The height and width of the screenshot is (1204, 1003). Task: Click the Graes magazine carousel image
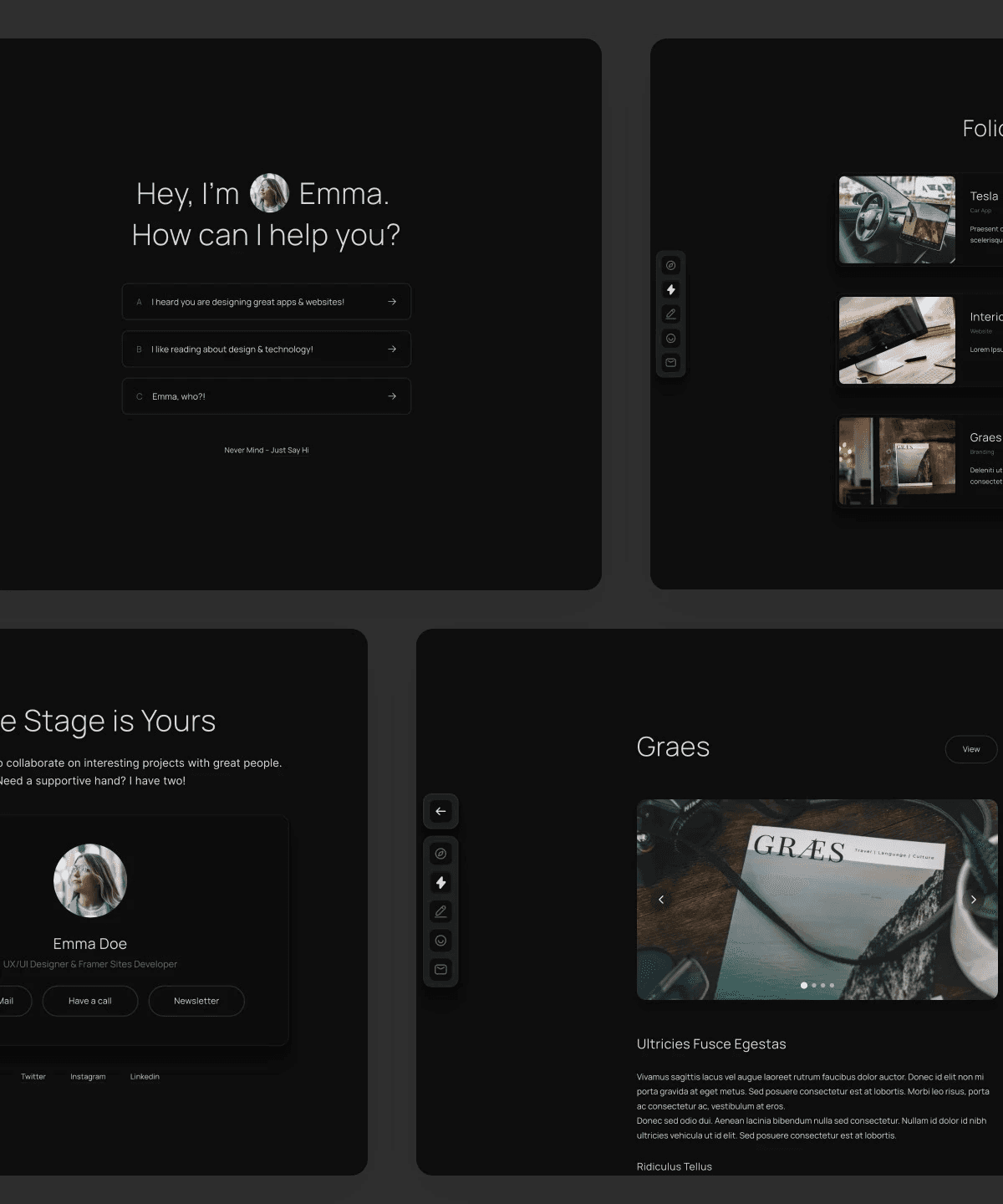pyautogui.click(x=817, y=900)
